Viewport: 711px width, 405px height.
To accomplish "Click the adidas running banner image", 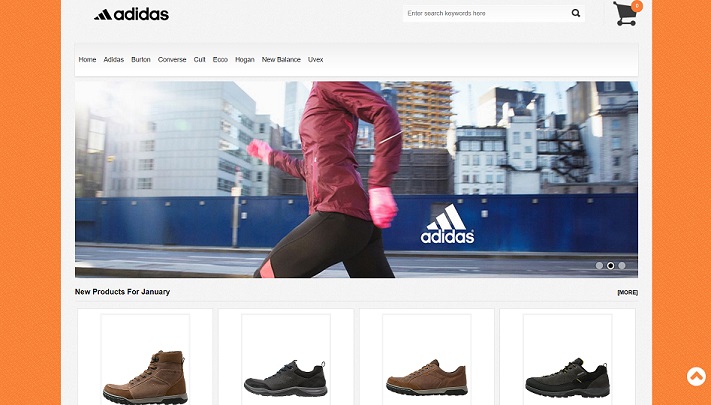I will coord(356,179).
